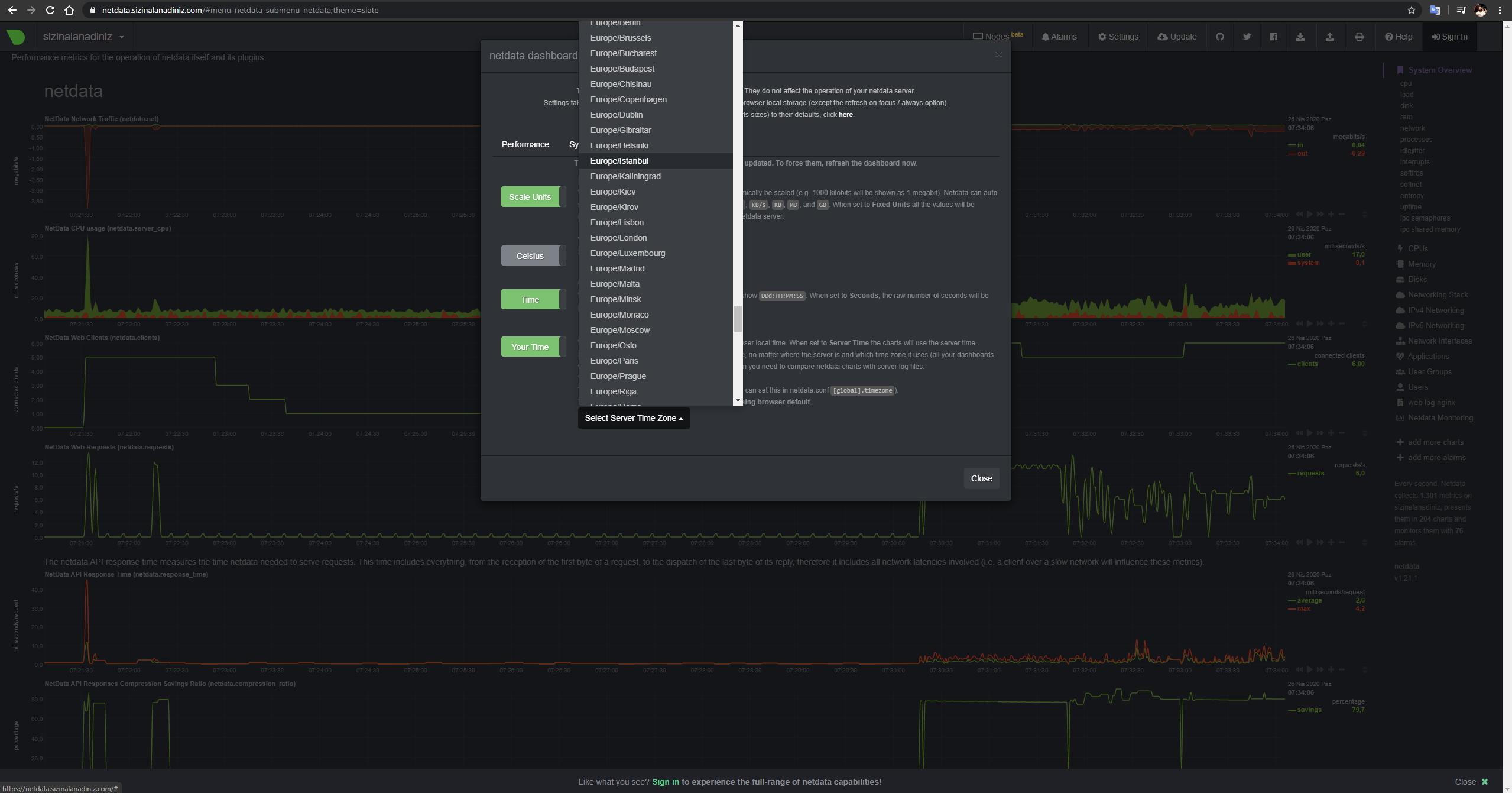Click the netdata green leaf logo
Image resolution: width=1512 pixels, height=793 pixels.
pyautogui.click(x=15, y=37)
